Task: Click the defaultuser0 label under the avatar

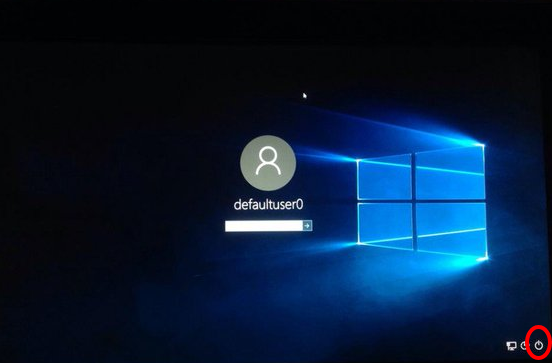Action: (268, 205)
